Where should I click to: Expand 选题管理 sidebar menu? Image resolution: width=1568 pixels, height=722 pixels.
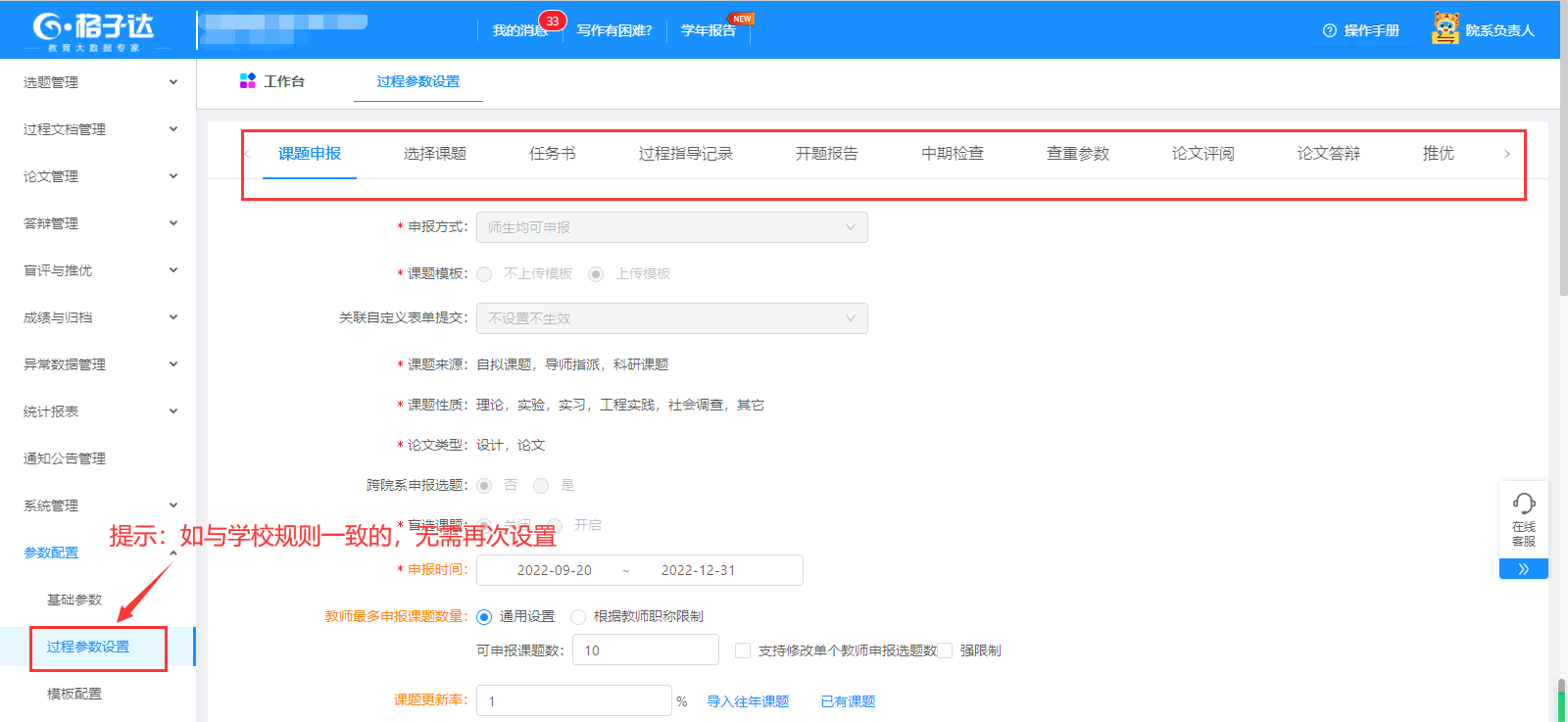coord(98,82)
